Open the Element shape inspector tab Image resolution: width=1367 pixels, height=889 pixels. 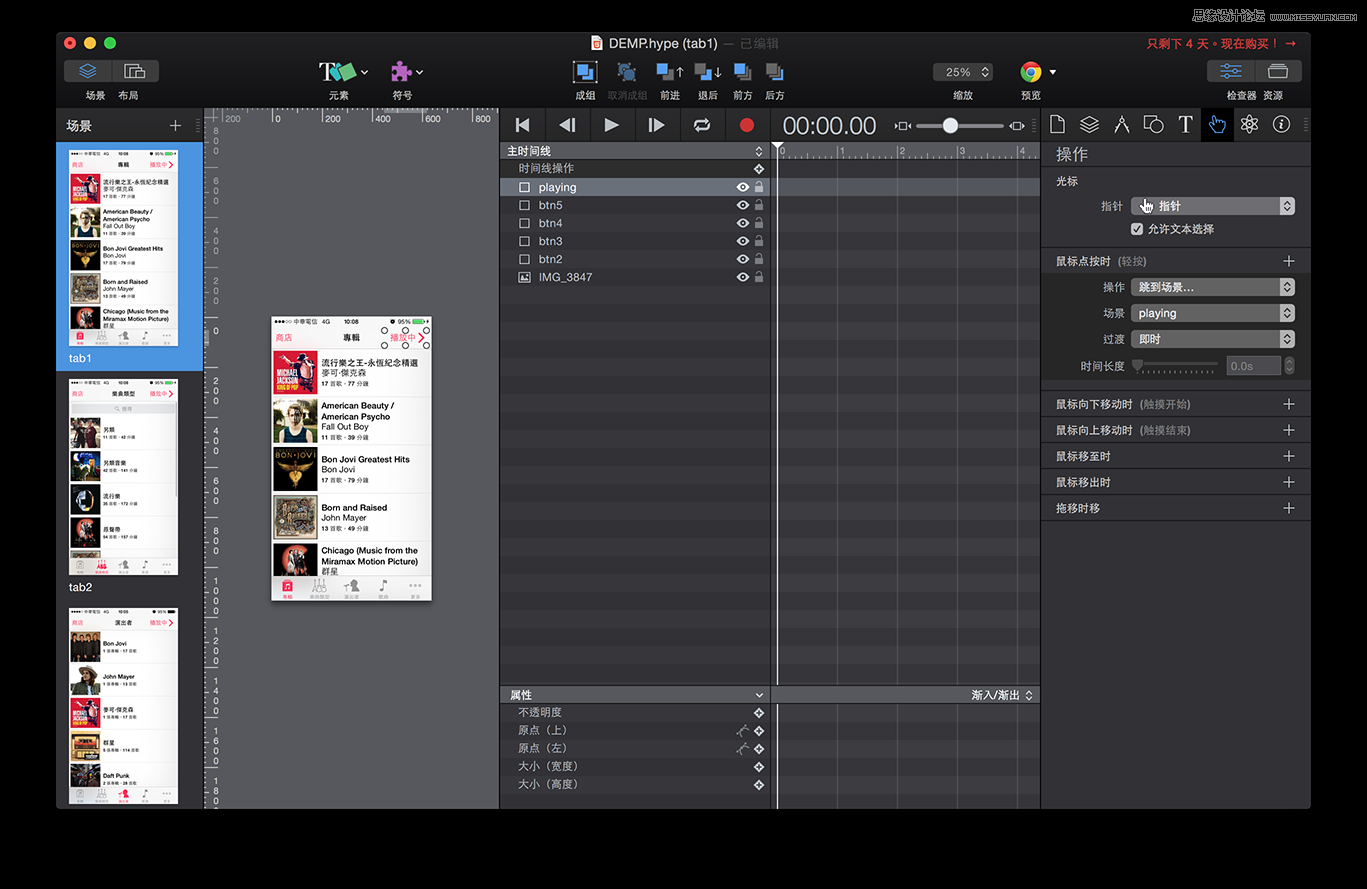pos(1153,124)
